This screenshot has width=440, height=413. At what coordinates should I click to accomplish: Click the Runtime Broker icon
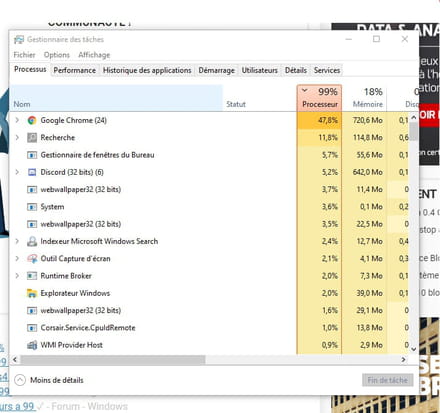pos(32,276)
